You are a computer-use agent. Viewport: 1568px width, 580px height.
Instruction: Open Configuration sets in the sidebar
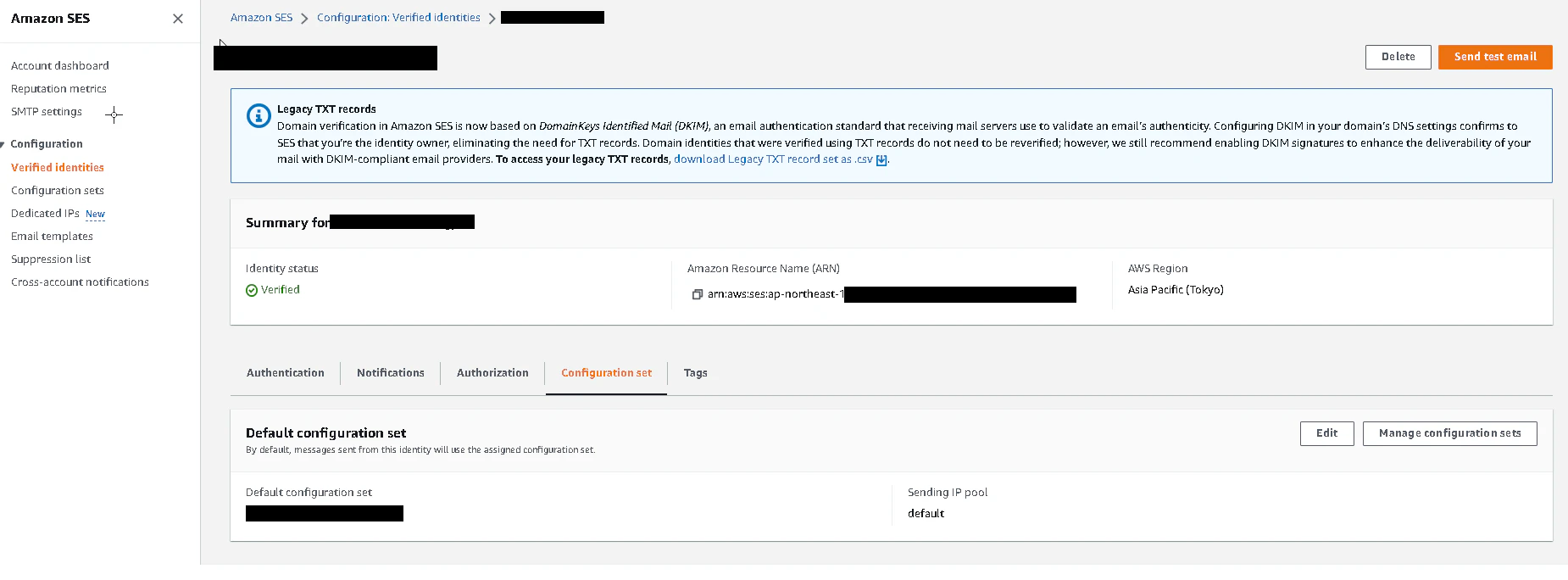click(x=58, y=190)
